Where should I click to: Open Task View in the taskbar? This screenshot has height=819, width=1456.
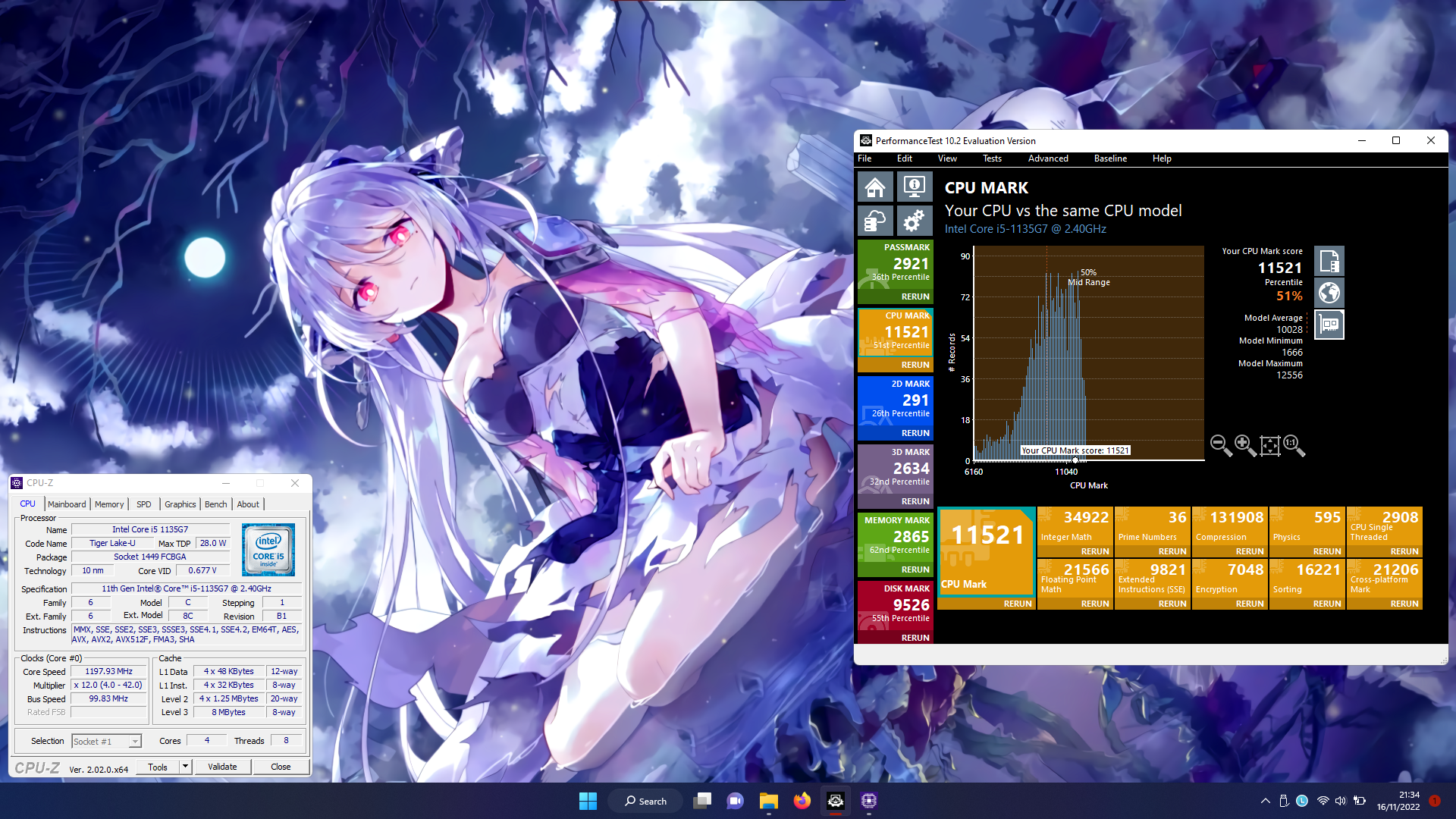tap(703, 801)
